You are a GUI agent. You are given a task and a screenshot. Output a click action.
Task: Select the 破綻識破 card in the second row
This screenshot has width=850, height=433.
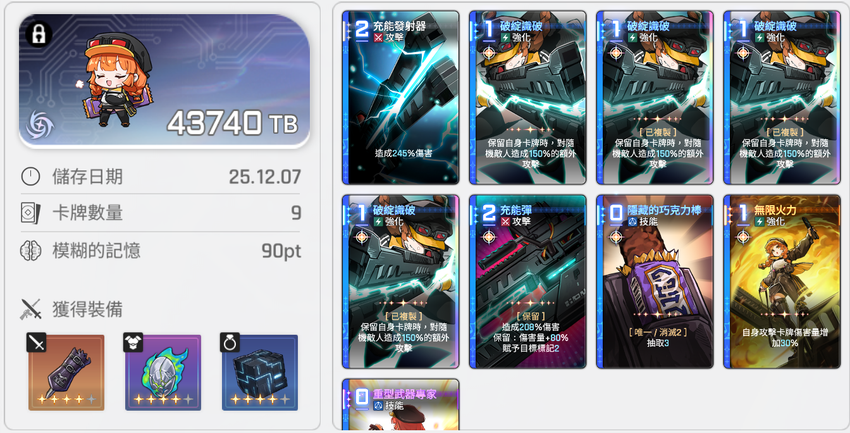[401, 282]
